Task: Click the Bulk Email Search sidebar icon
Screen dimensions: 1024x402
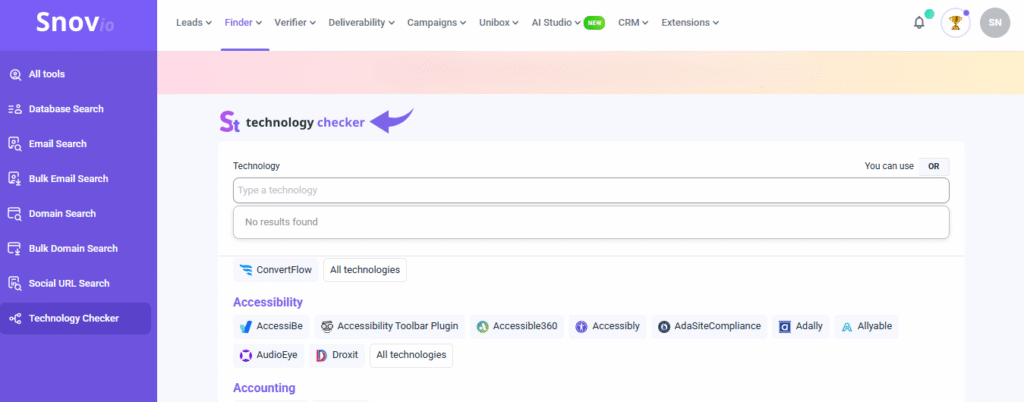Action: [15, 179]
